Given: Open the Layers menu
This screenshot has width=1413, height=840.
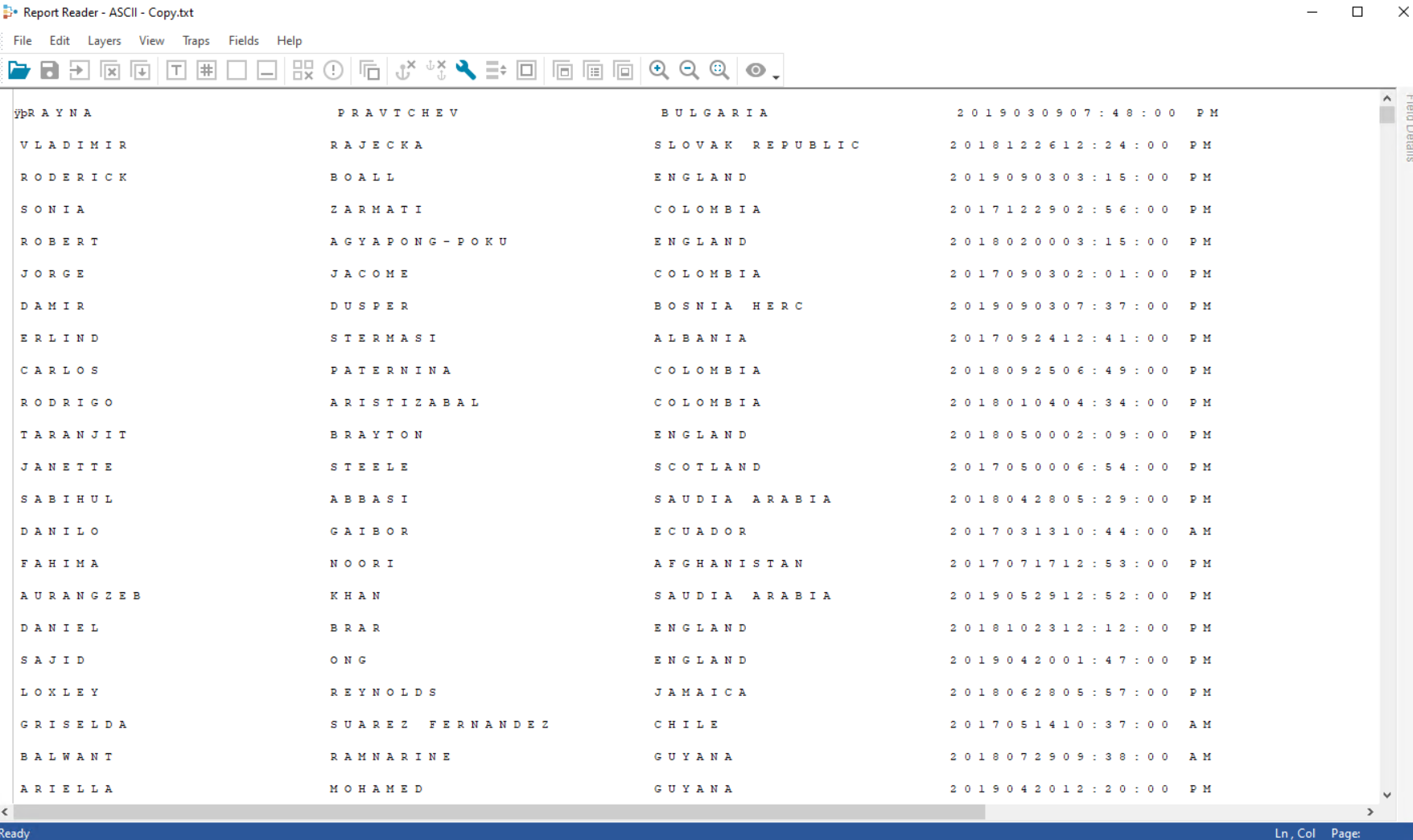Looking at the screenshot, I should (x=105, y=40).
